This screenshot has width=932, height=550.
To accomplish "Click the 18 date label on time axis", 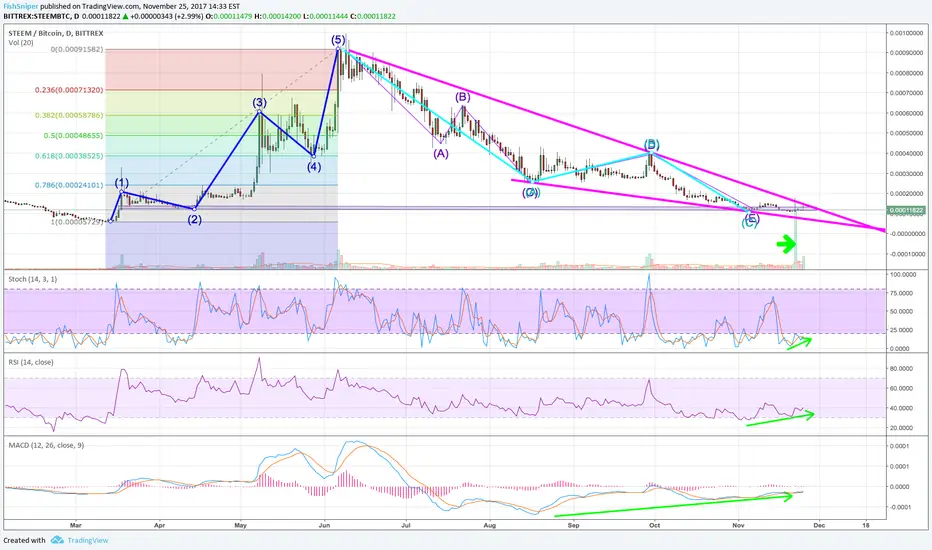I will (x=866, y=525).
